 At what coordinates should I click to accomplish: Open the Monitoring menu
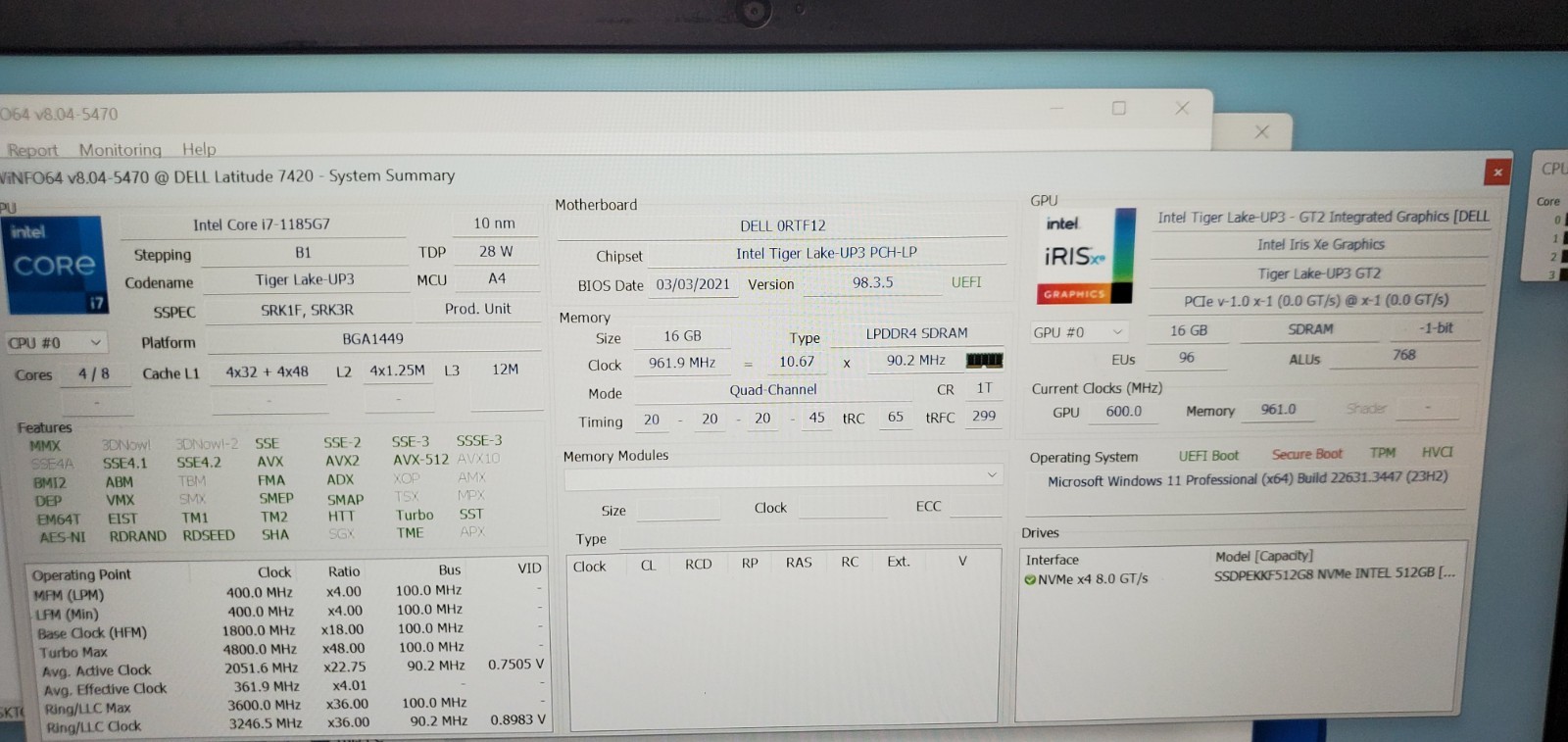click(120, 149)
